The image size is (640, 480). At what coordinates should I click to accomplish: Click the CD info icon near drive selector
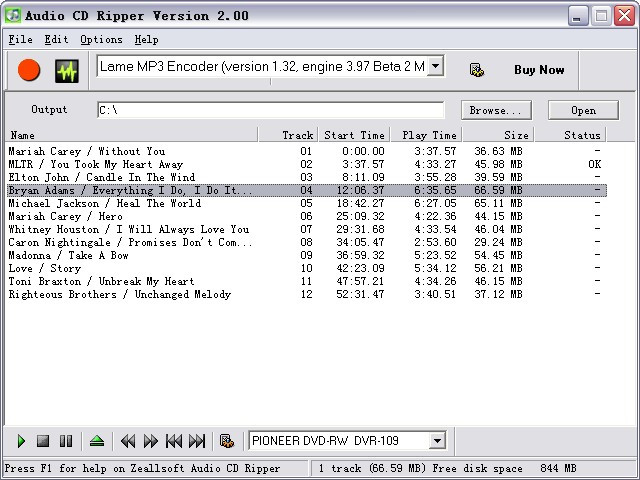coord(227,441)
